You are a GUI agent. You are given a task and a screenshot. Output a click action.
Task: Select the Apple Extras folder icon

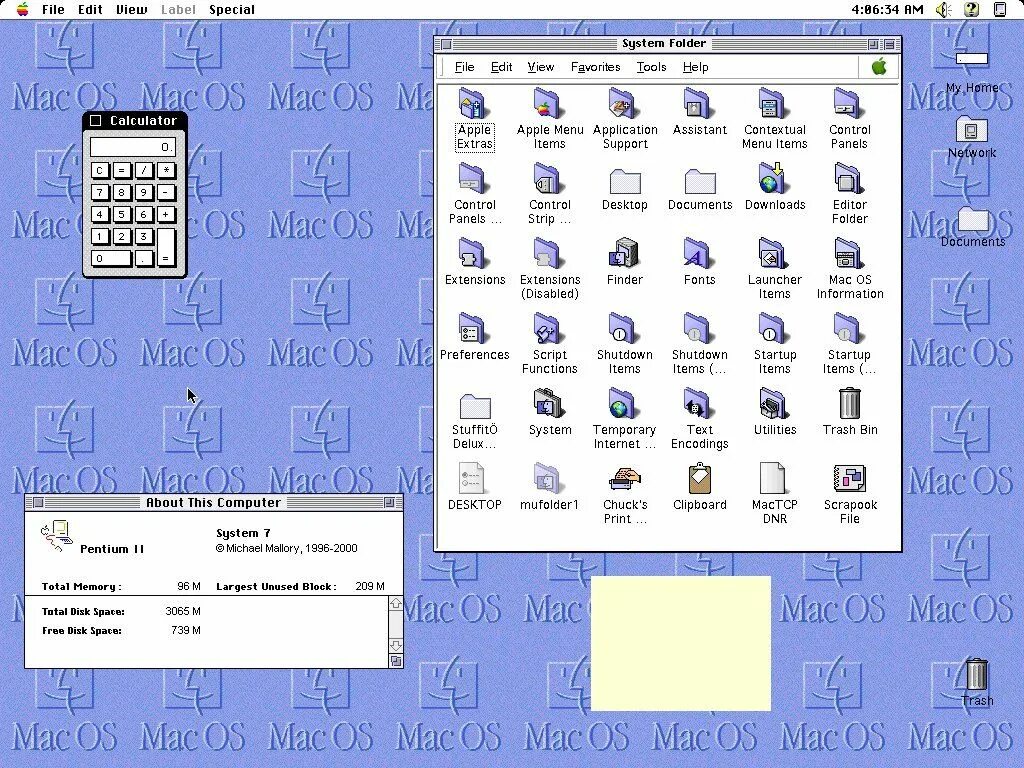(473, 104)
